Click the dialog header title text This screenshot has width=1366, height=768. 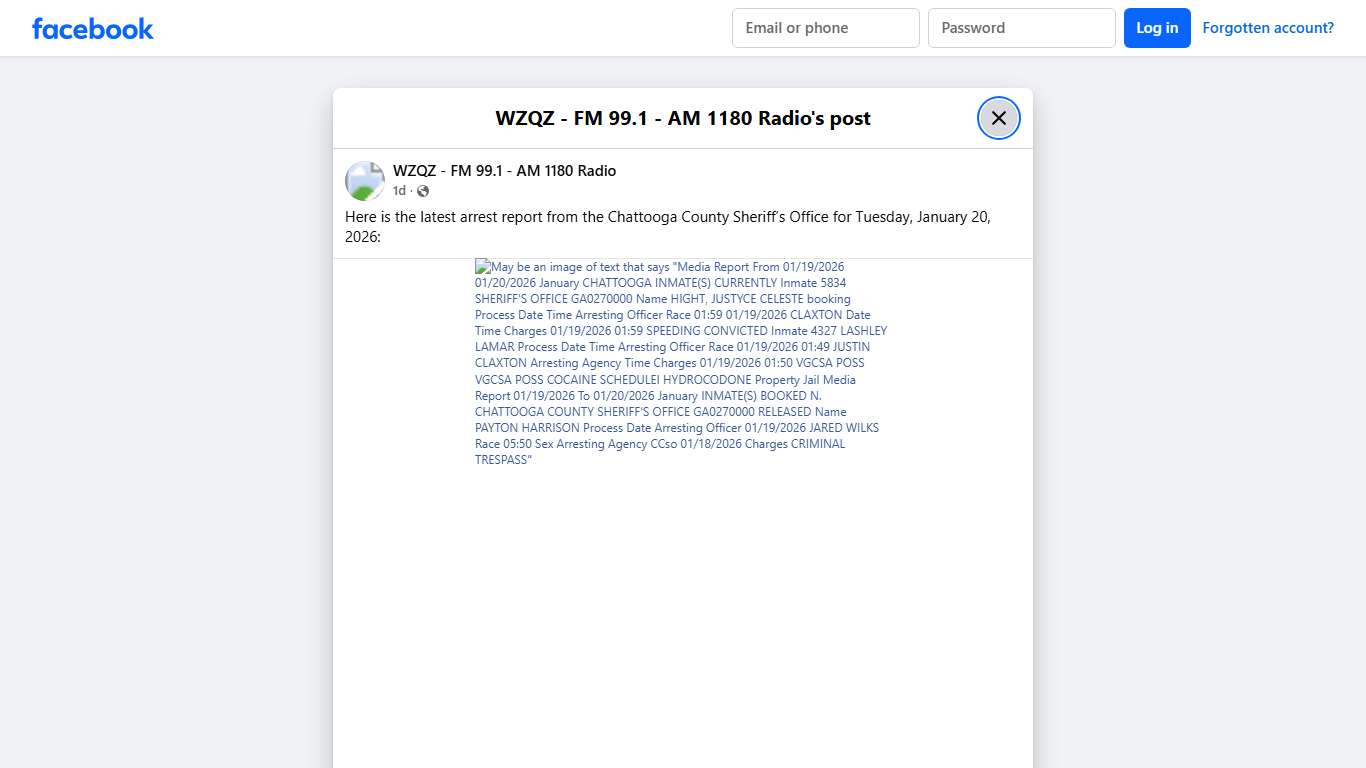[x=683, y=118]
